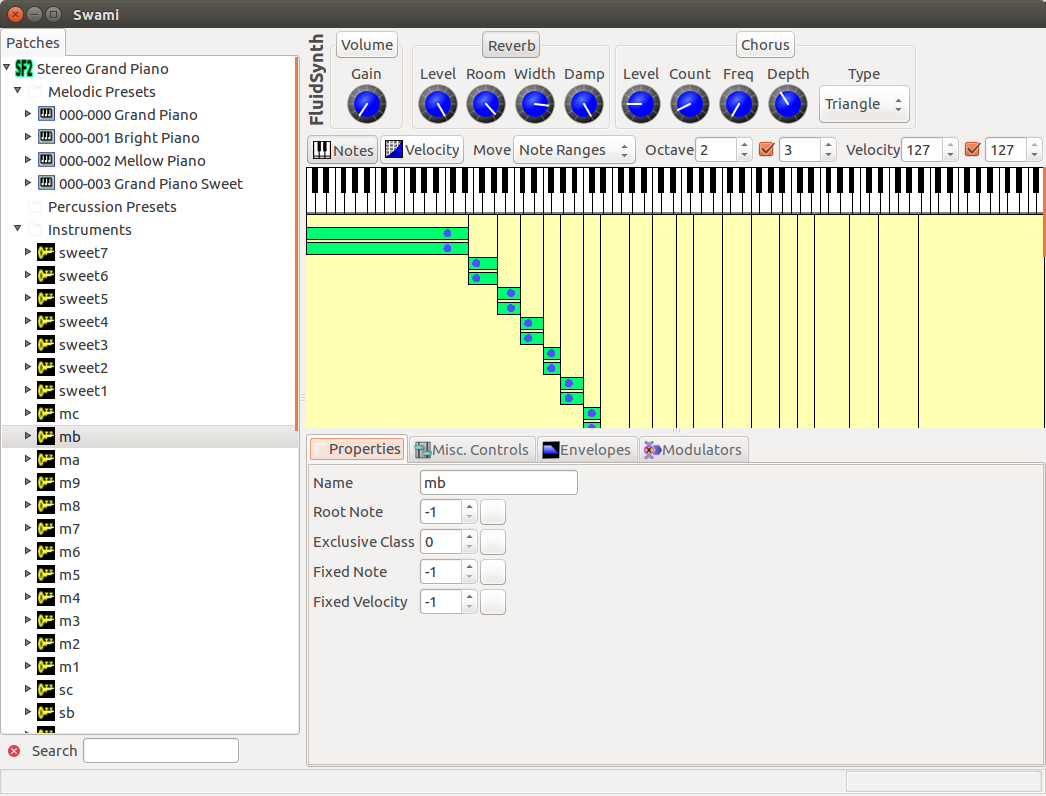Switch to the Misc. Controls tab
1046x796 pixels.
tap(471, 450)
